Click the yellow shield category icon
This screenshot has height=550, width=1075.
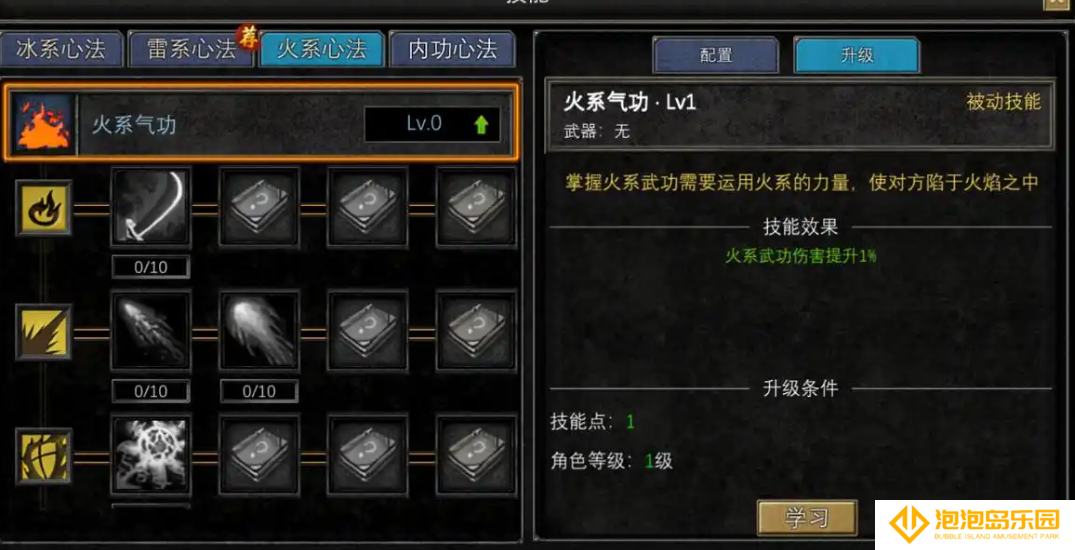pos(44,456)
